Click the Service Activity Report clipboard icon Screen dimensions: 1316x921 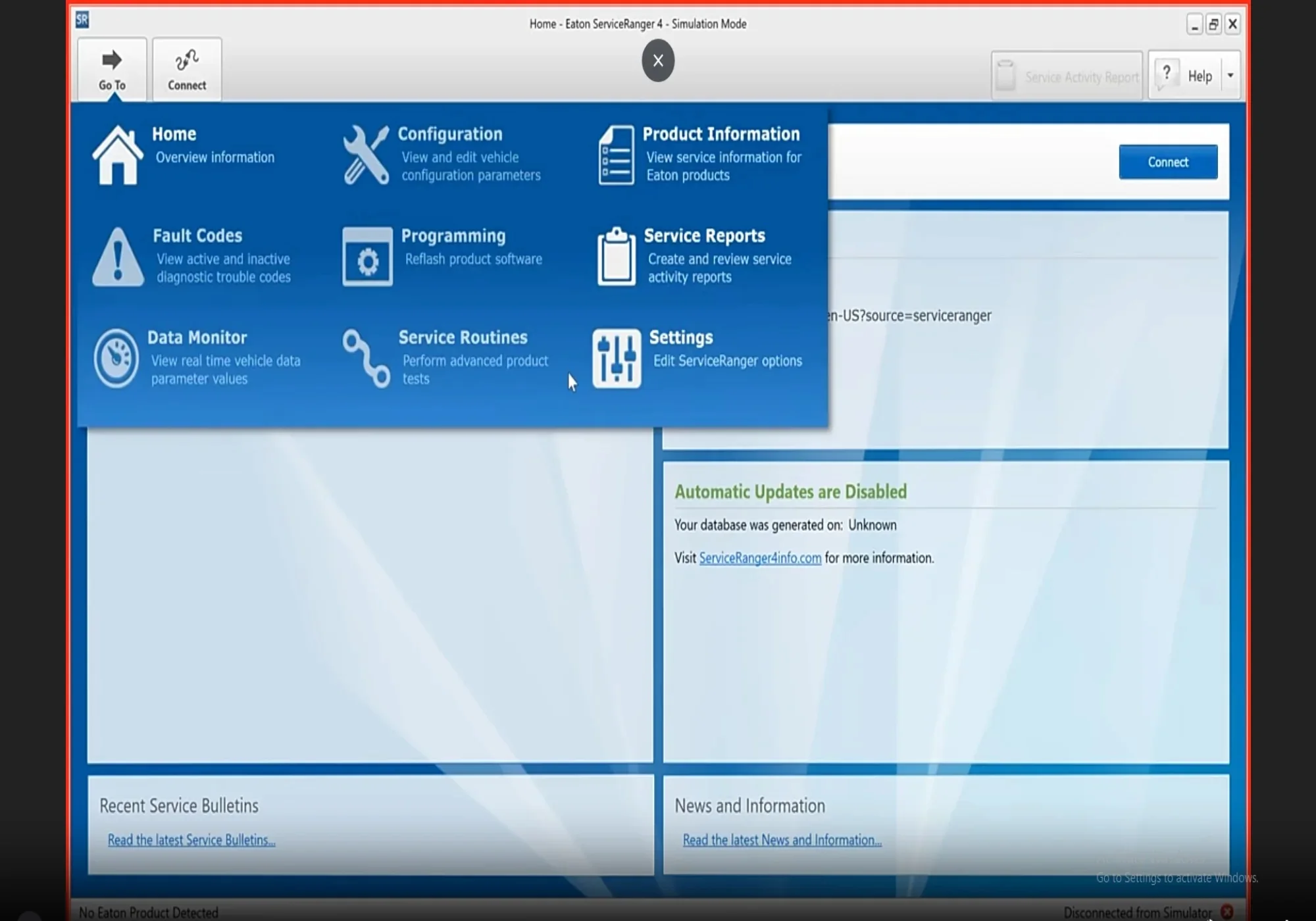(1005, 75)
